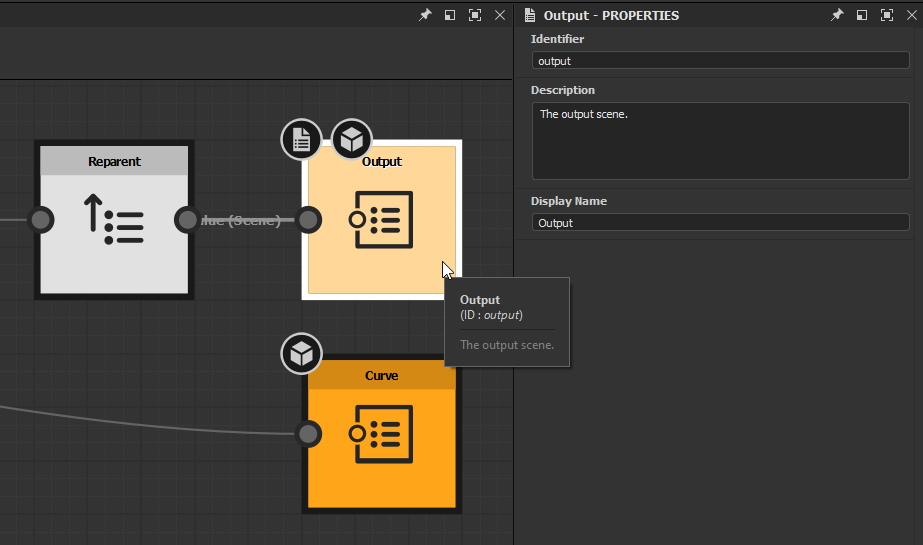The image size is (923, 545).
Task: Select the Reparent node icon
Action: coord(114,220)
